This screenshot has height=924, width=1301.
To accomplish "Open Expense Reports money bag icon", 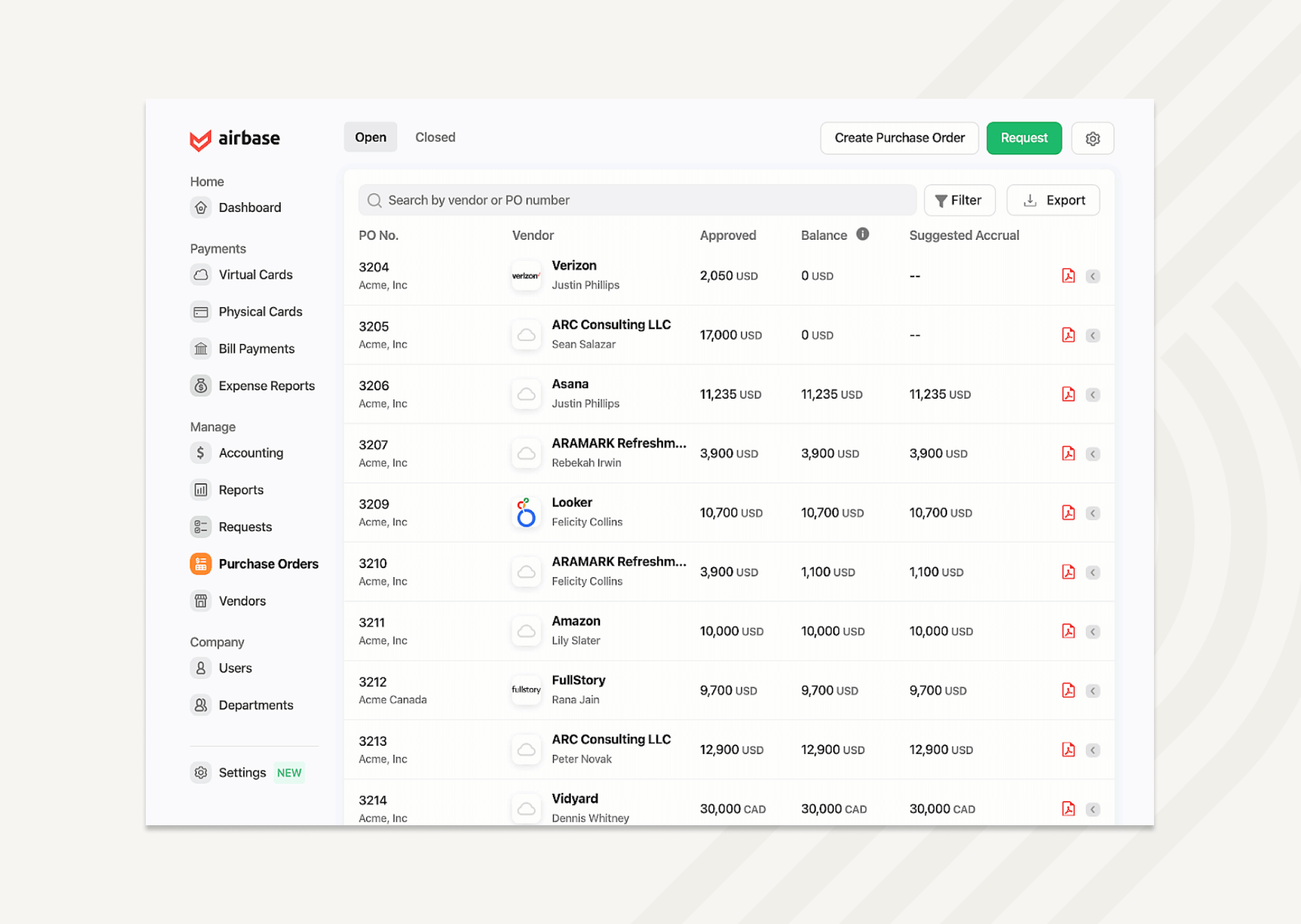I will point(201,386).
